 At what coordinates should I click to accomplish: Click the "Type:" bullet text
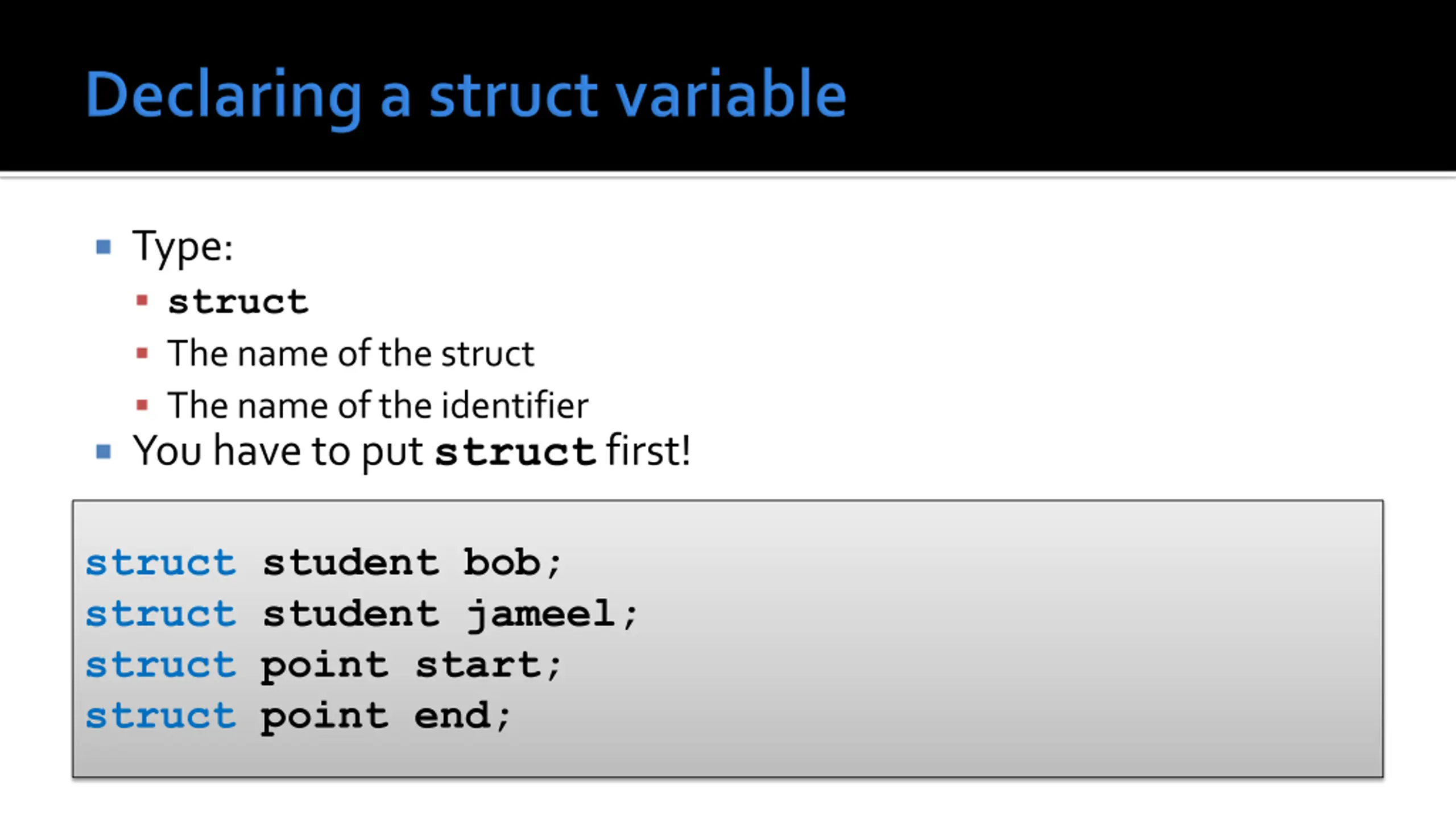click(183, 247)
